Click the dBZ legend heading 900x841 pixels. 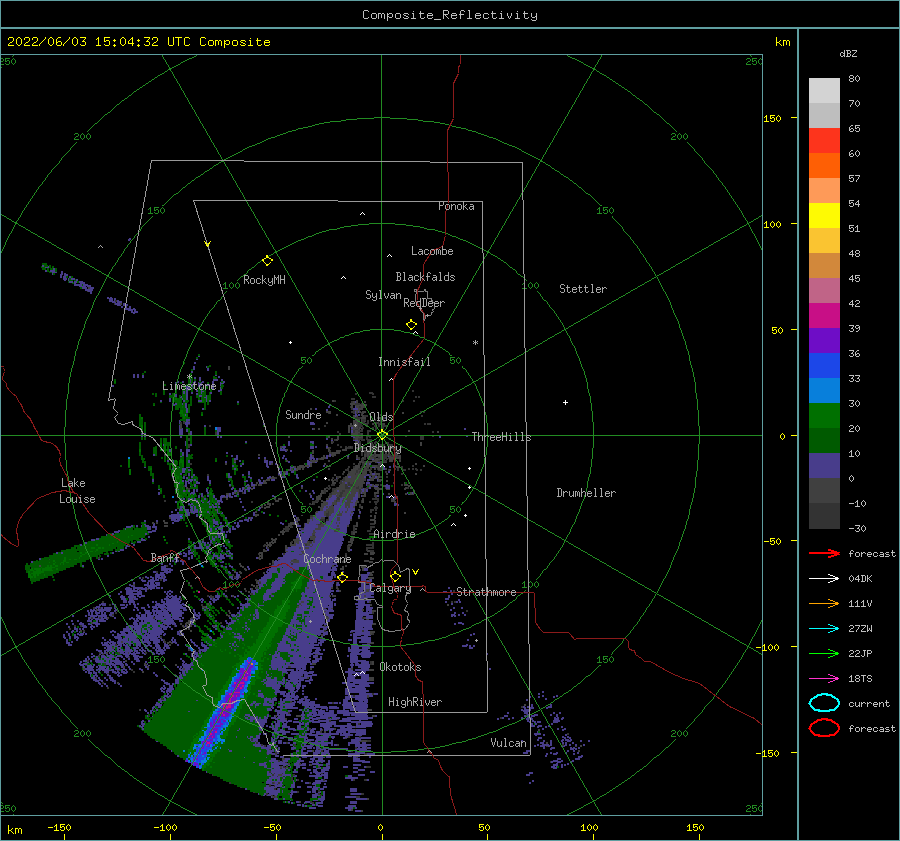(848, 53)
